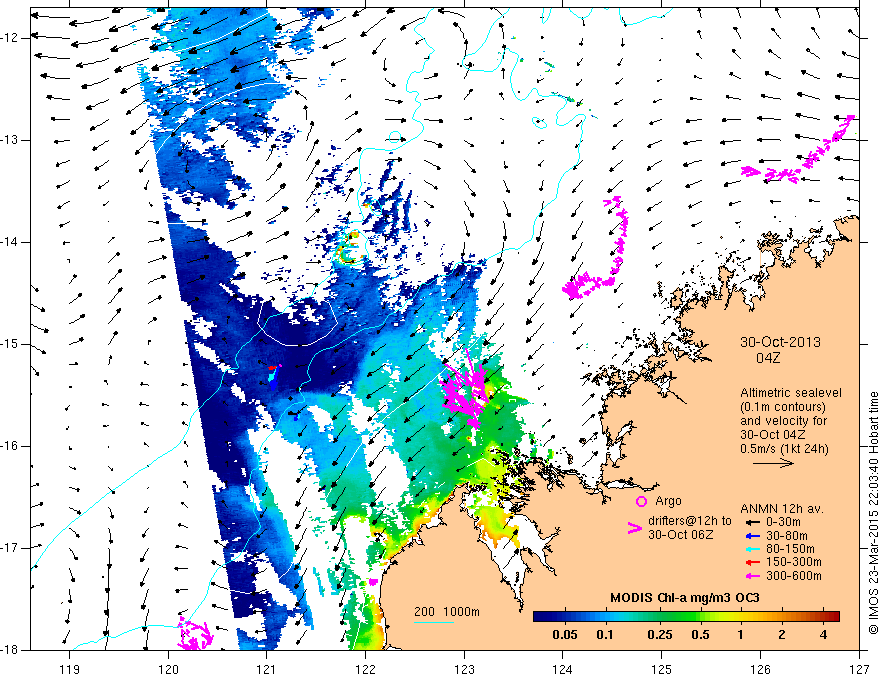This screenshot has width=880, height=680.
Task: Click the magenta drifter cluster near 123E 15.5S
Action: (x=466, y=388)
